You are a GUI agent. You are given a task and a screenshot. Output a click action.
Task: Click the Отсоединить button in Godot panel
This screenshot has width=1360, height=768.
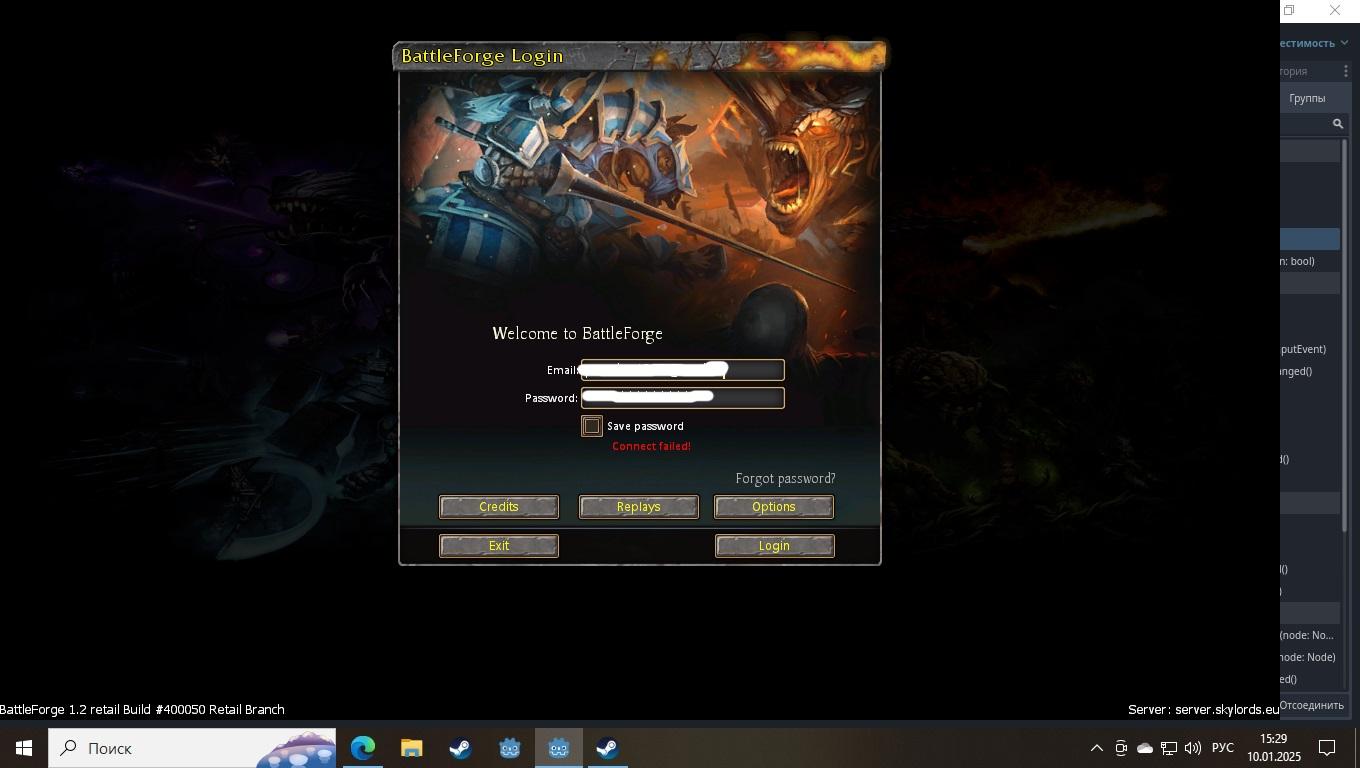coord(1311,705)
